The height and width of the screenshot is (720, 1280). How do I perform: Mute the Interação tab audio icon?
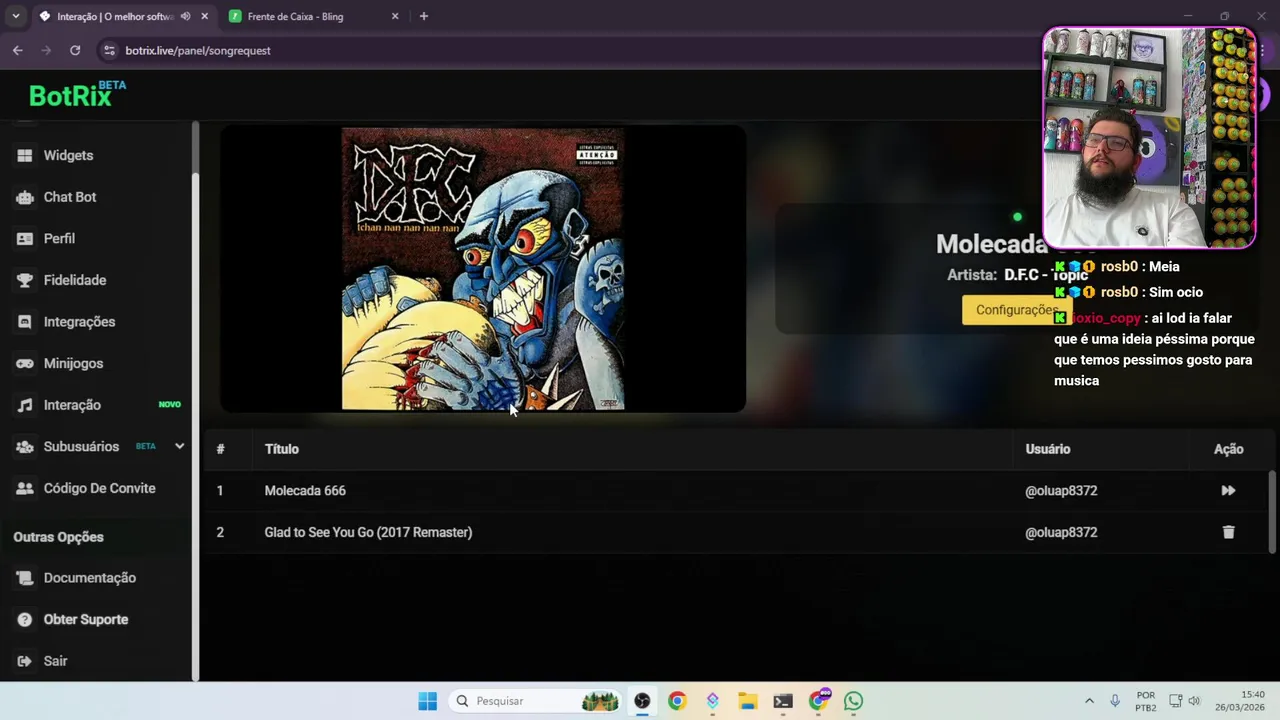click(x=185, y=16)
